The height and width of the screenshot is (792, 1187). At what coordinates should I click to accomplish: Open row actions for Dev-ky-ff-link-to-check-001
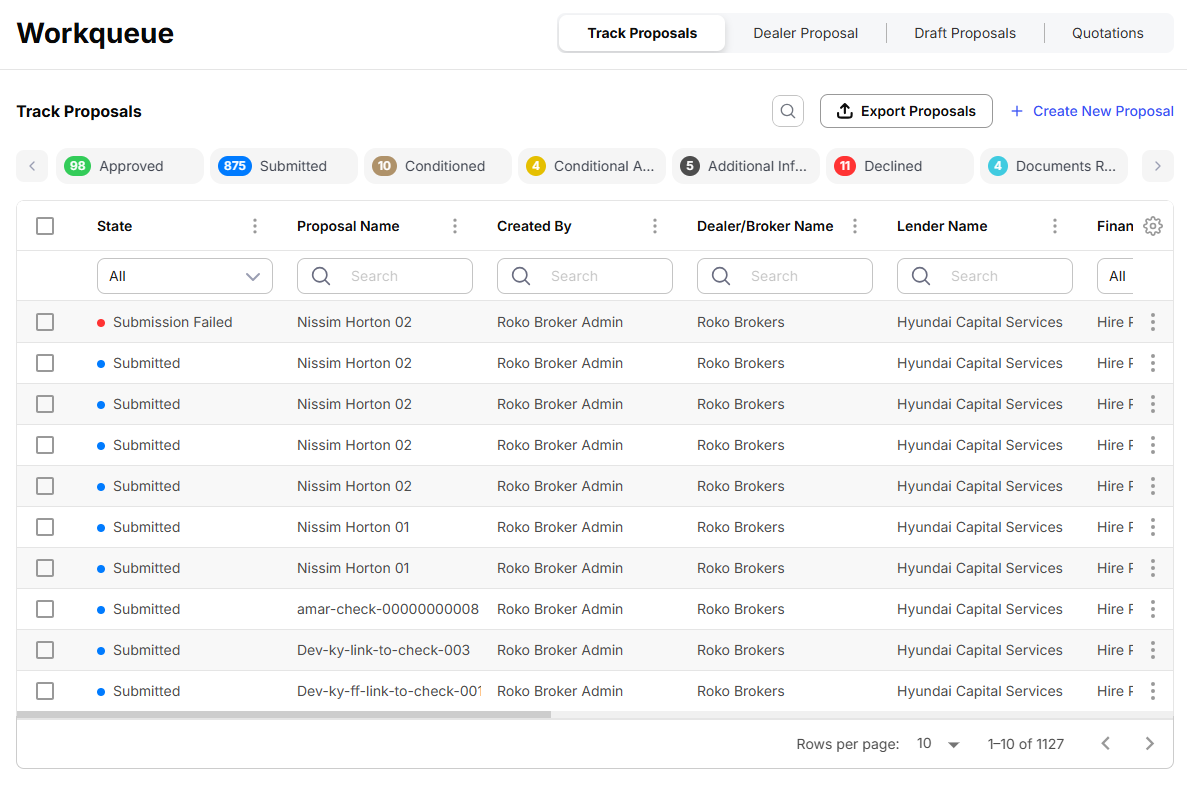[1153, 691]
